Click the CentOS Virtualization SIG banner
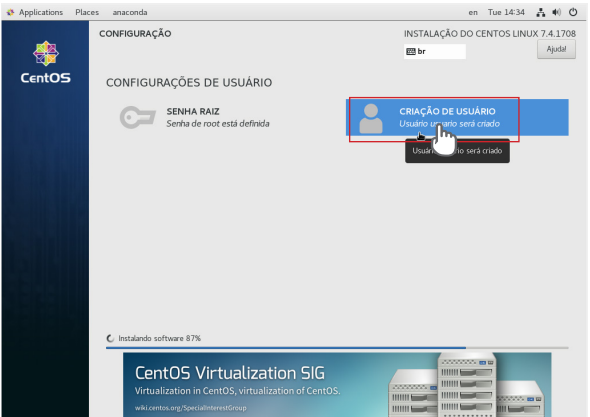The width and height of the screenshot is (590, 417). (337, 385)
